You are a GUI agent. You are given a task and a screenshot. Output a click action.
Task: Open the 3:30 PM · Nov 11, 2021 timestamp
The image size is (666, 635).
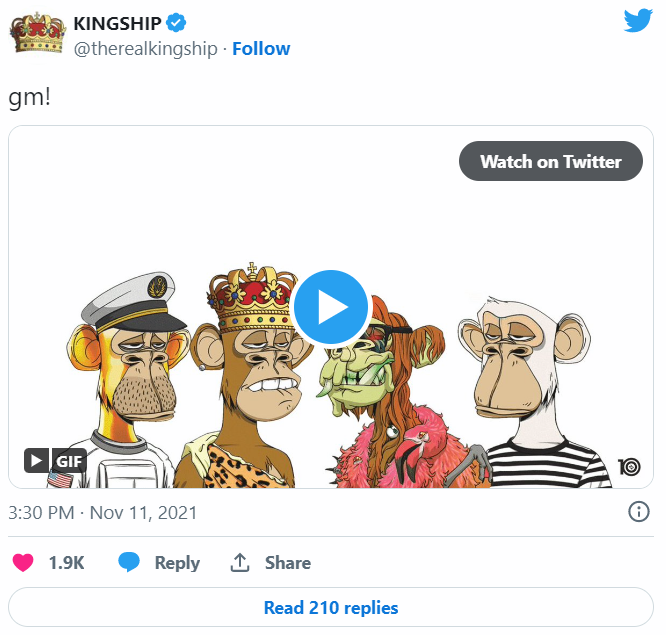click(x=102, y=513)
